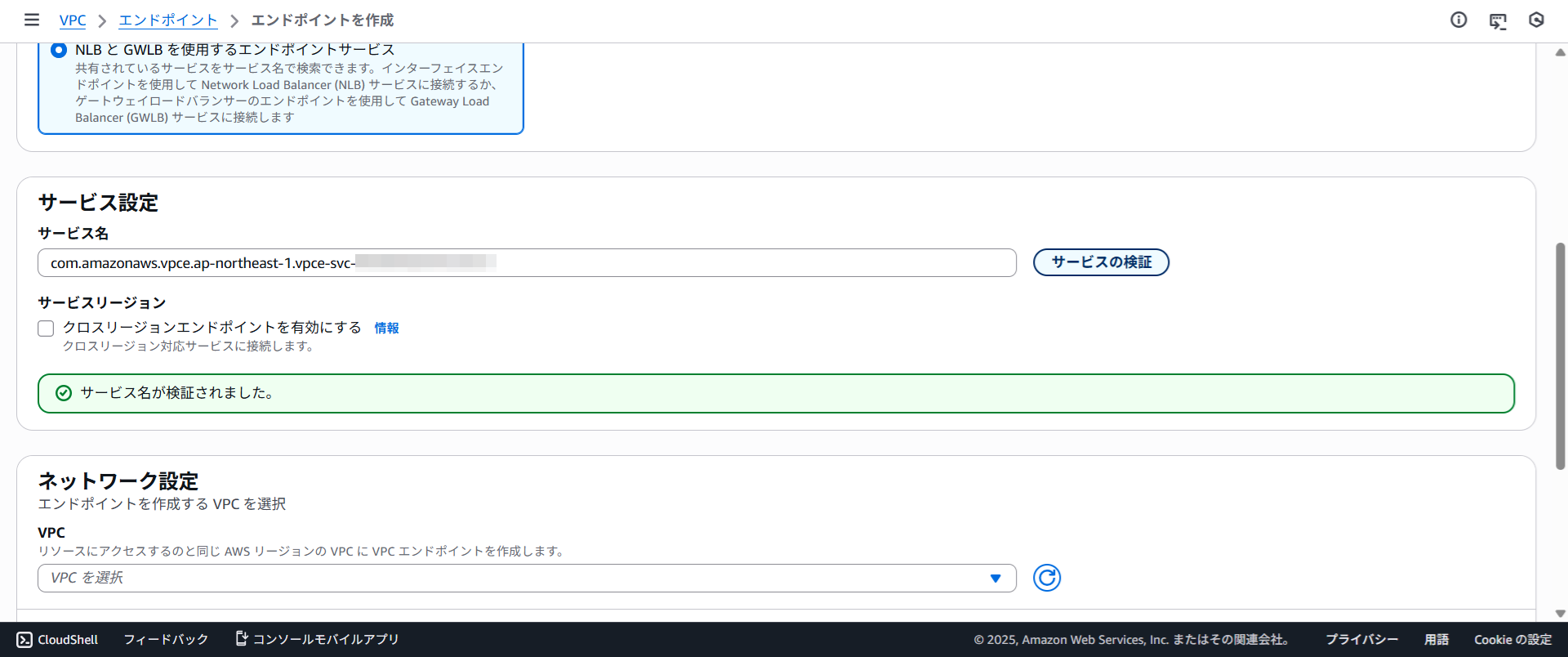
Task: Open フィードバック in footer
Action: [x=166, y=640]
